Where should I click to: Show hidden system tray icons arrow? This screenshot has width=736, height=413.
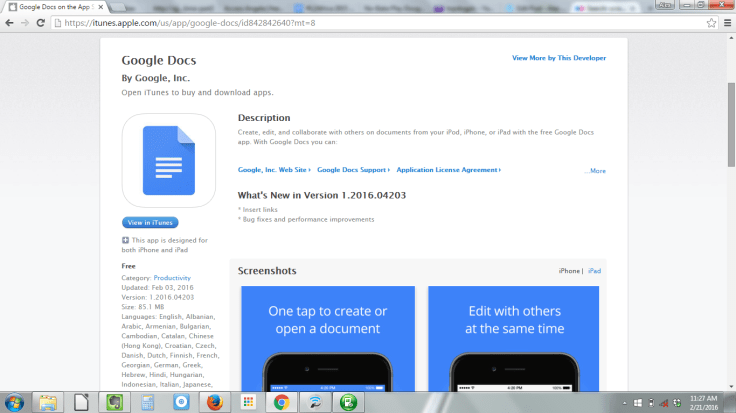tap(624, 403)
